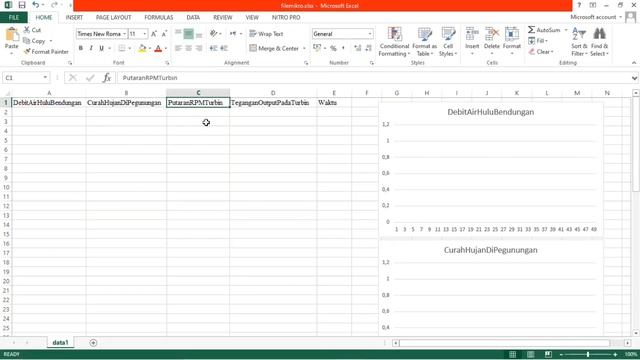The height and width of the screenshot is (360, 640).
Task: Click the zoom slider handle
Action: [588, 354]
